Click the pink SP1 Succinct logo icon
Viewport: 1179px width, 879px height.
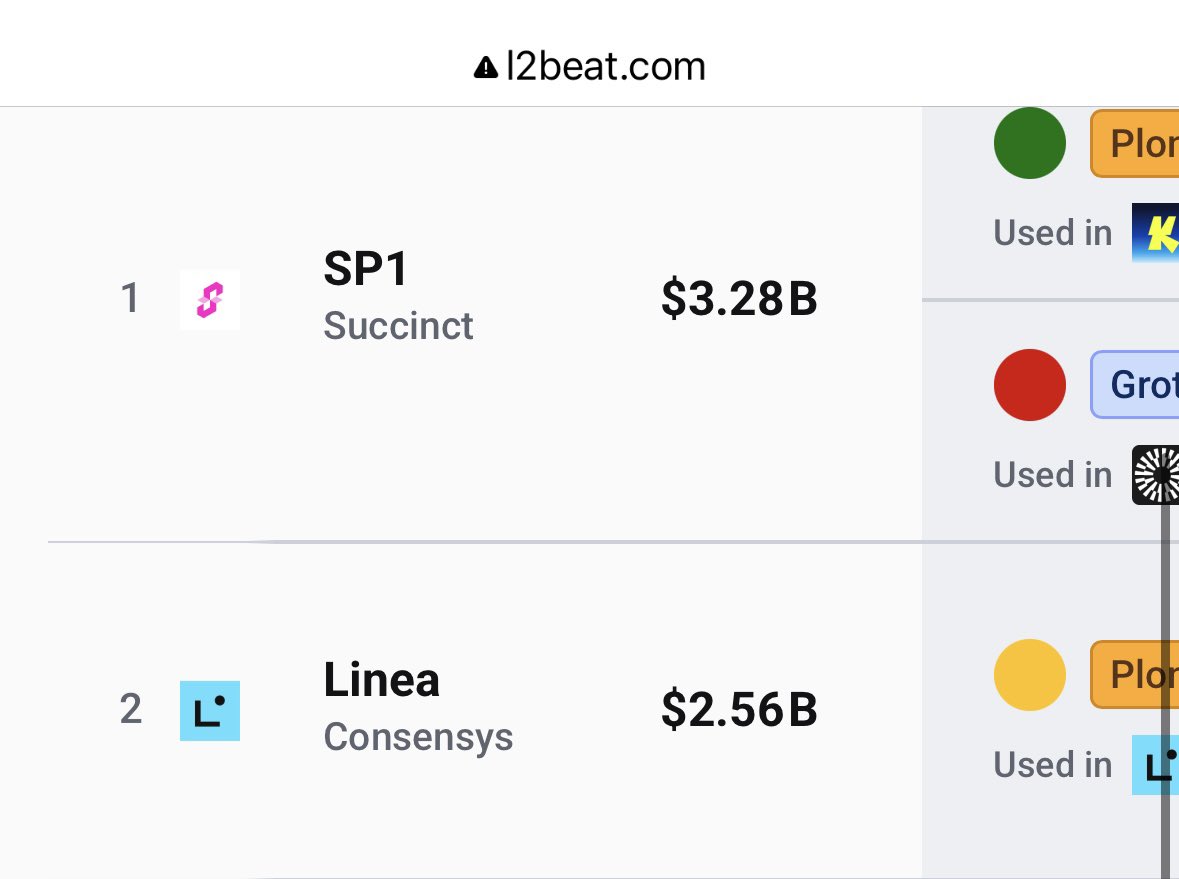click(x=210, y=299)
